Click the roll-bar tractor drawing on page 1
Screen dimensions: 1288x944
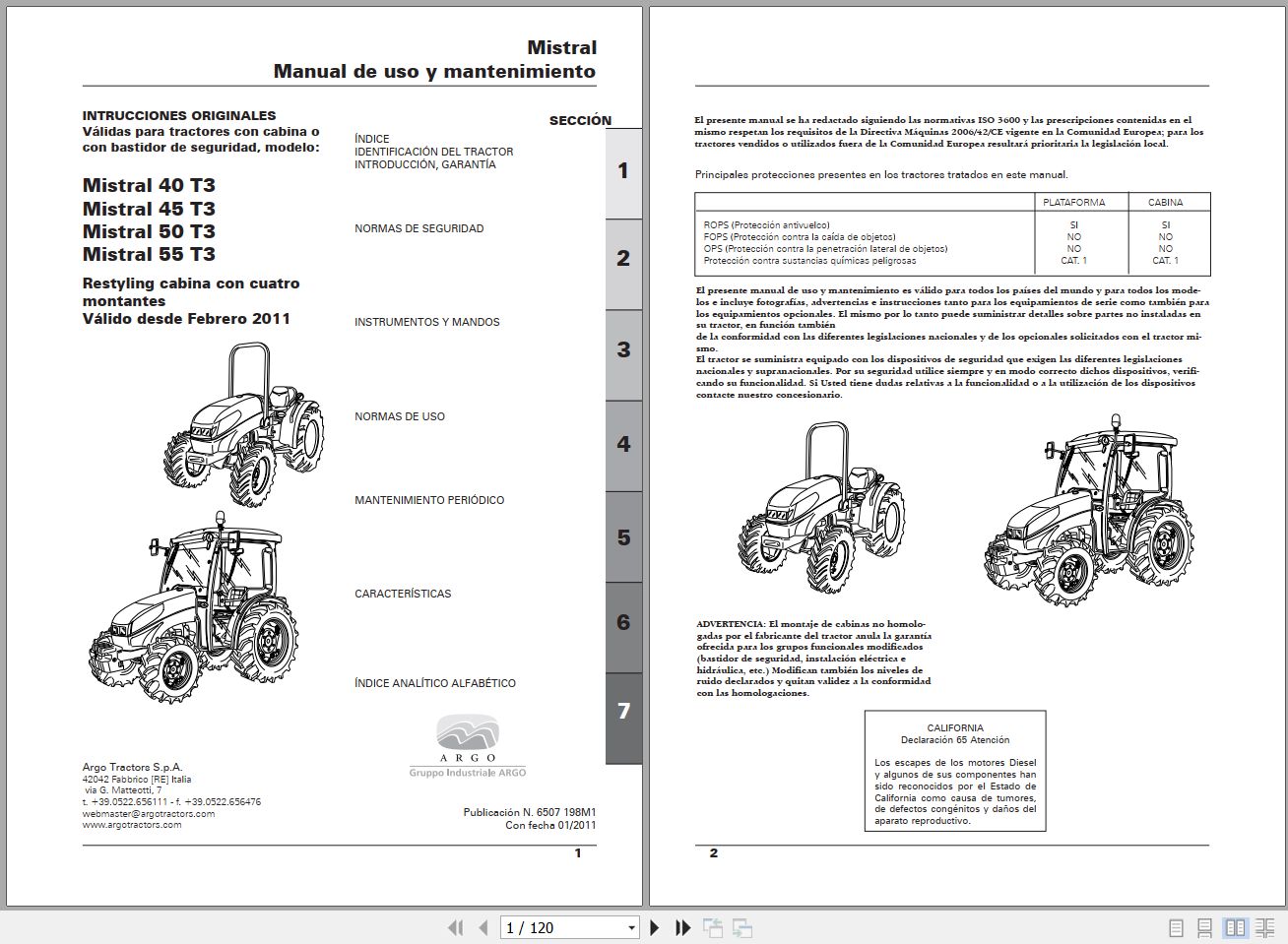pos(244,424)
